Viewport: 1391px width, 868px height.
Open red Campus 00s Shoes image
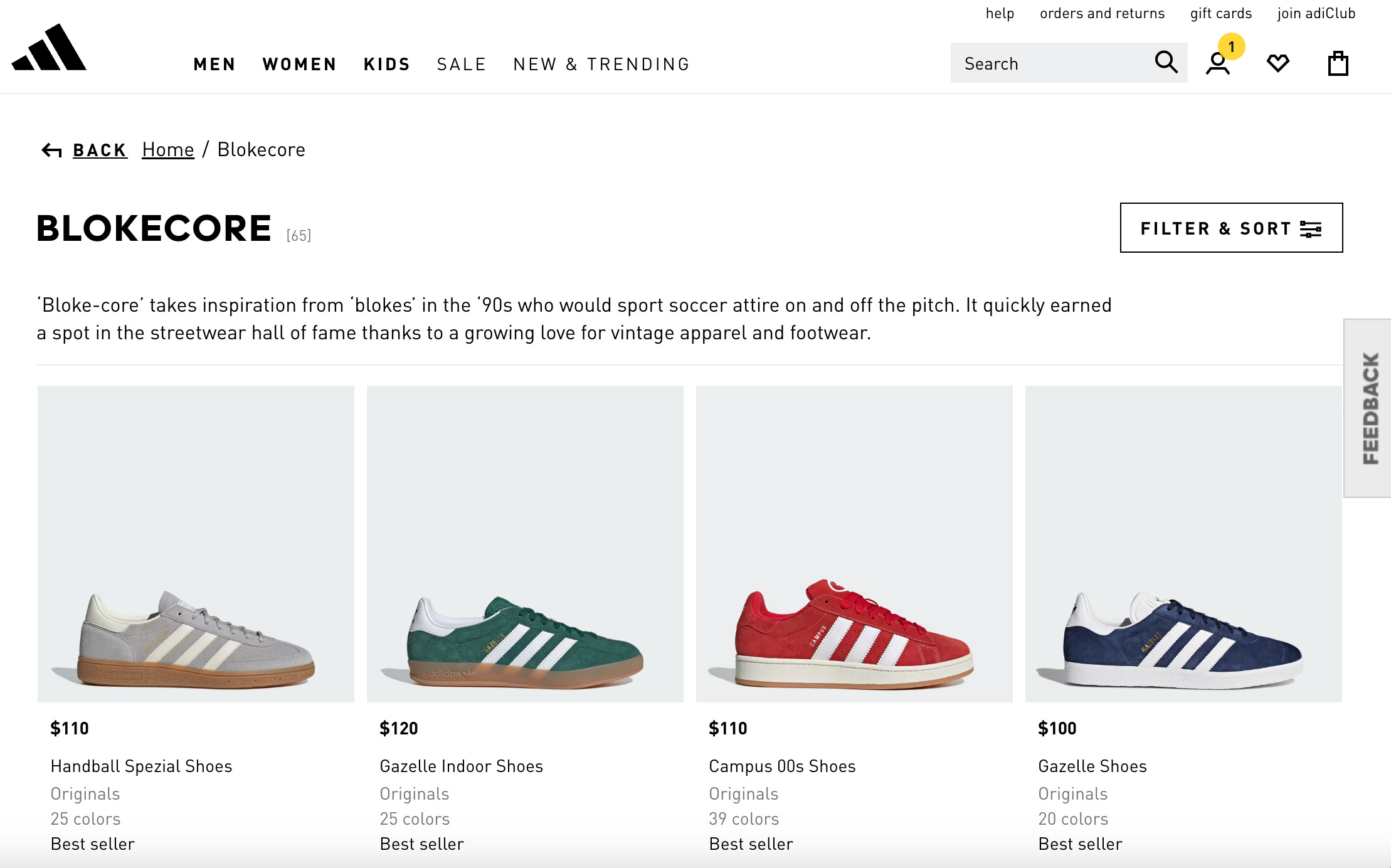pyautogui.click(x=854, y=544)
